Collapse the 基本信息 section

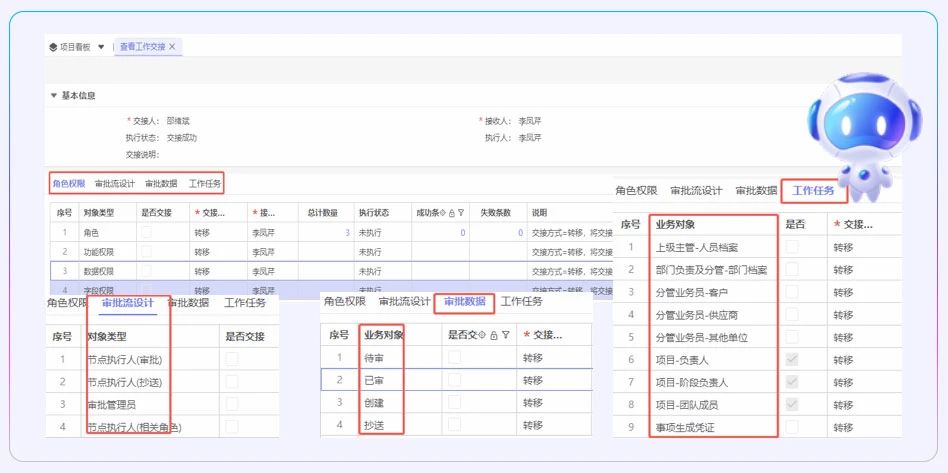pyautogui.click(x=54, y=96)
